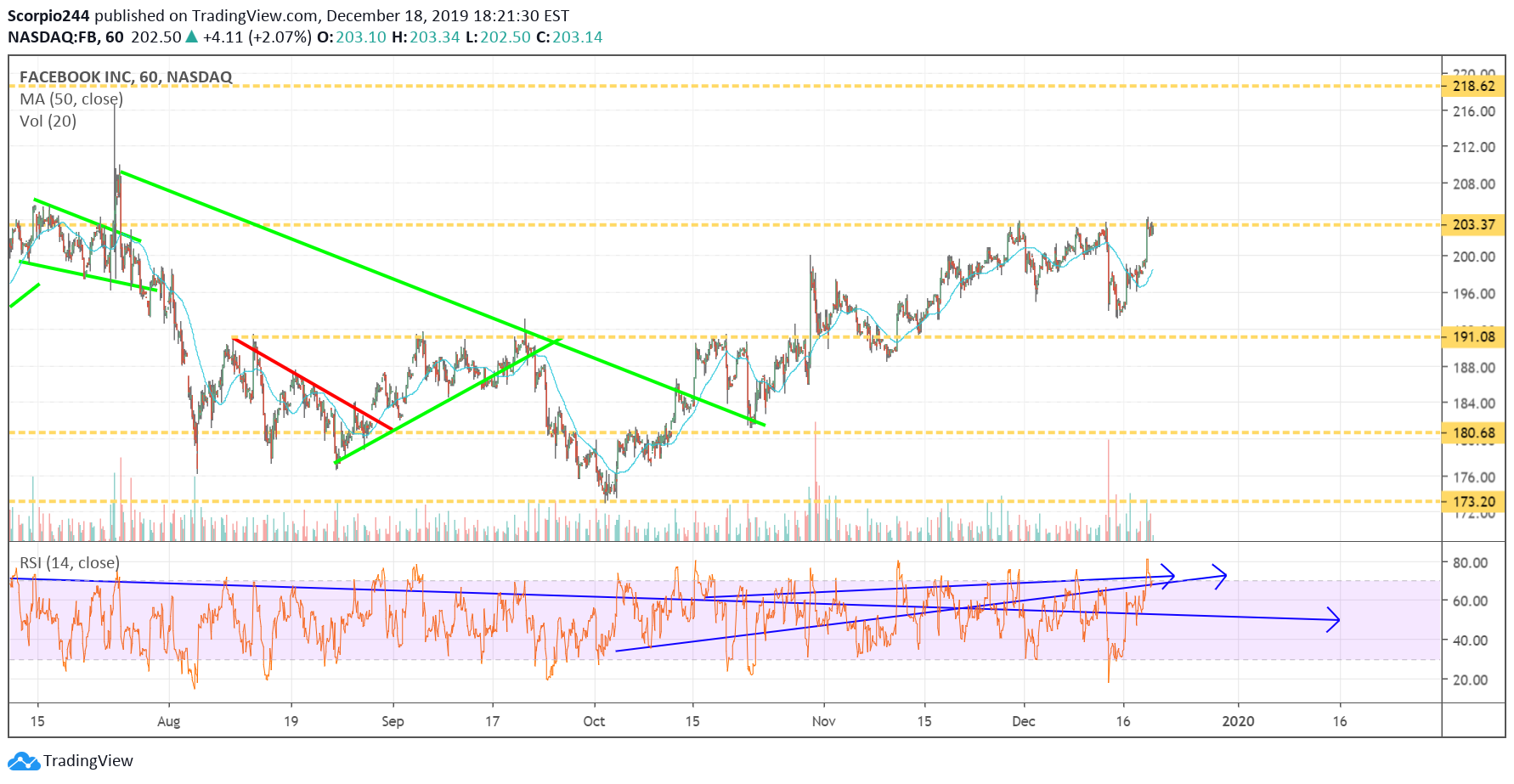Image resolution: width=1514 pixels, height=784 pixels.
Task: Click the 180.68 price level tag
Action: 1473,433
